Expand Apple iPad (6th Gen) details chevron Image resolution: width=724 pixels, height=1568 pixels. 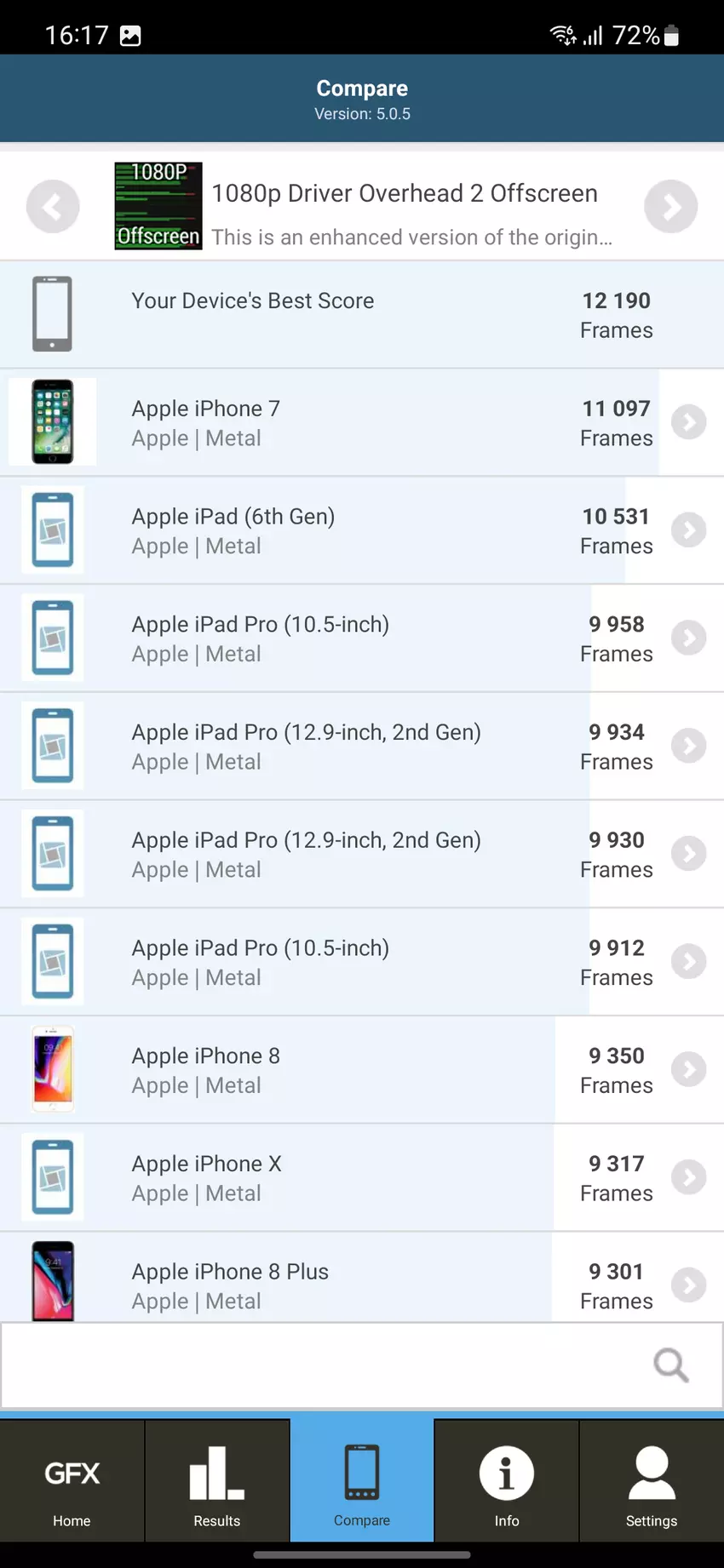click(688, 530)
